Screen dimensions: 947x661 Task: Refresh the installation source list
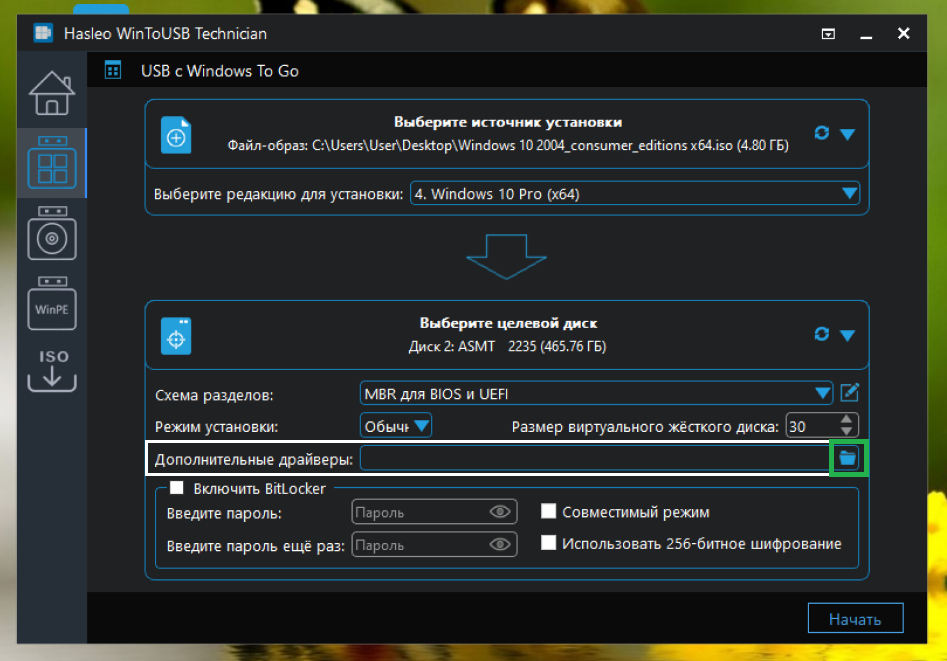pyautogui.click(x=822, y=132)
